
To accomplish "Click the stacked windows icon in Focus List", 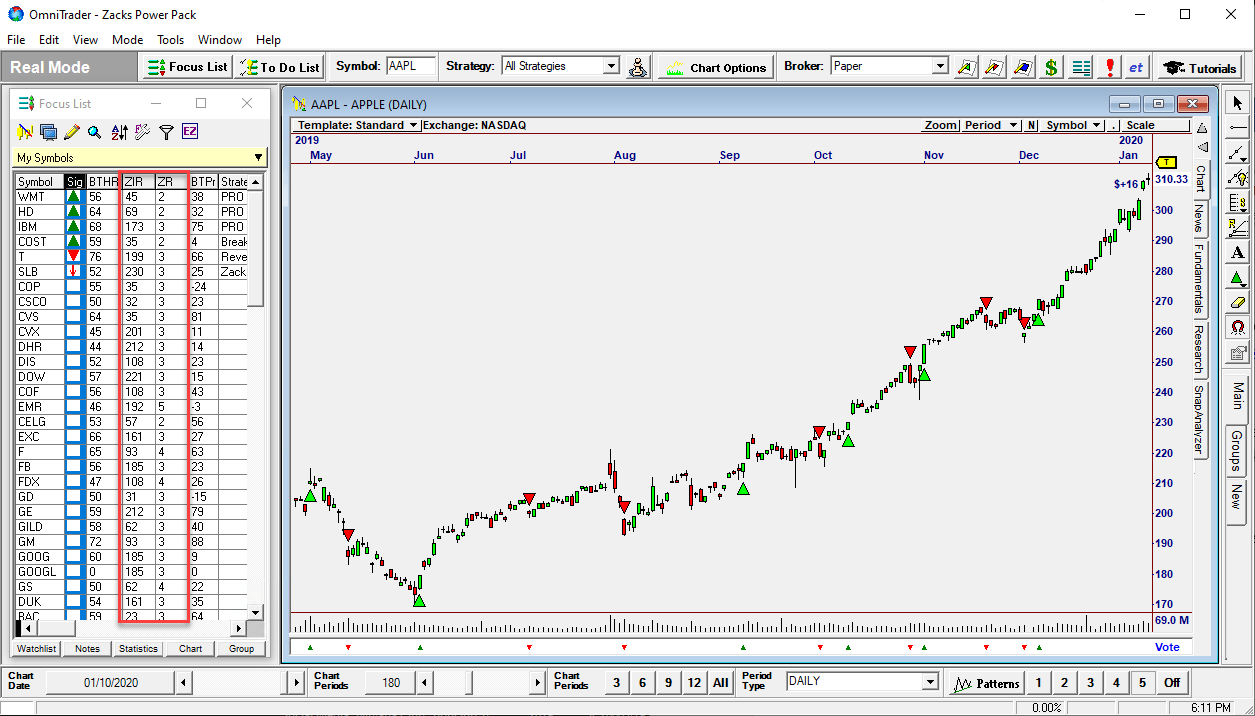I will click(49, 132).
